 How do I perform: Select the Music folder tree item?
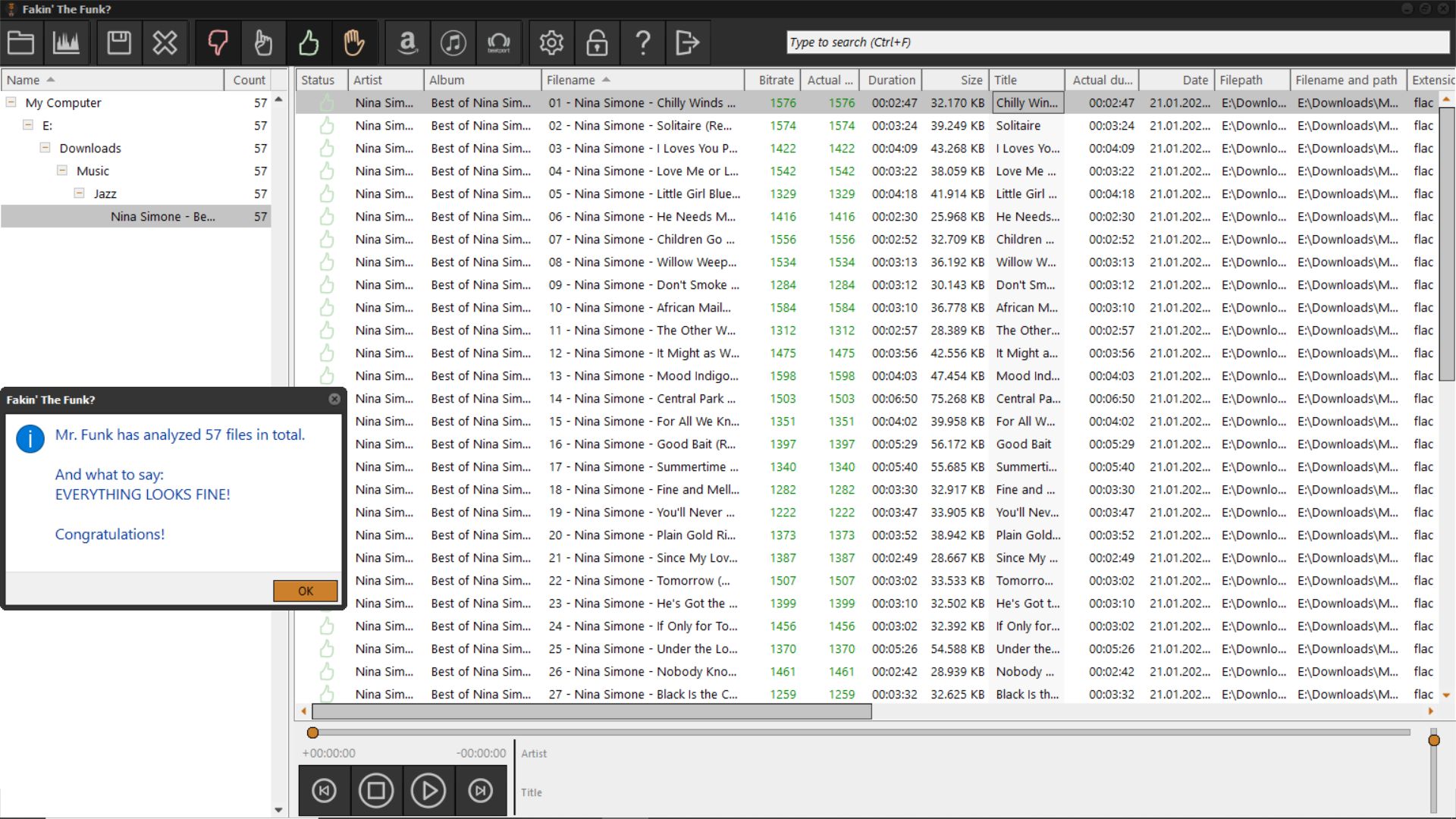tap(93, 171)
